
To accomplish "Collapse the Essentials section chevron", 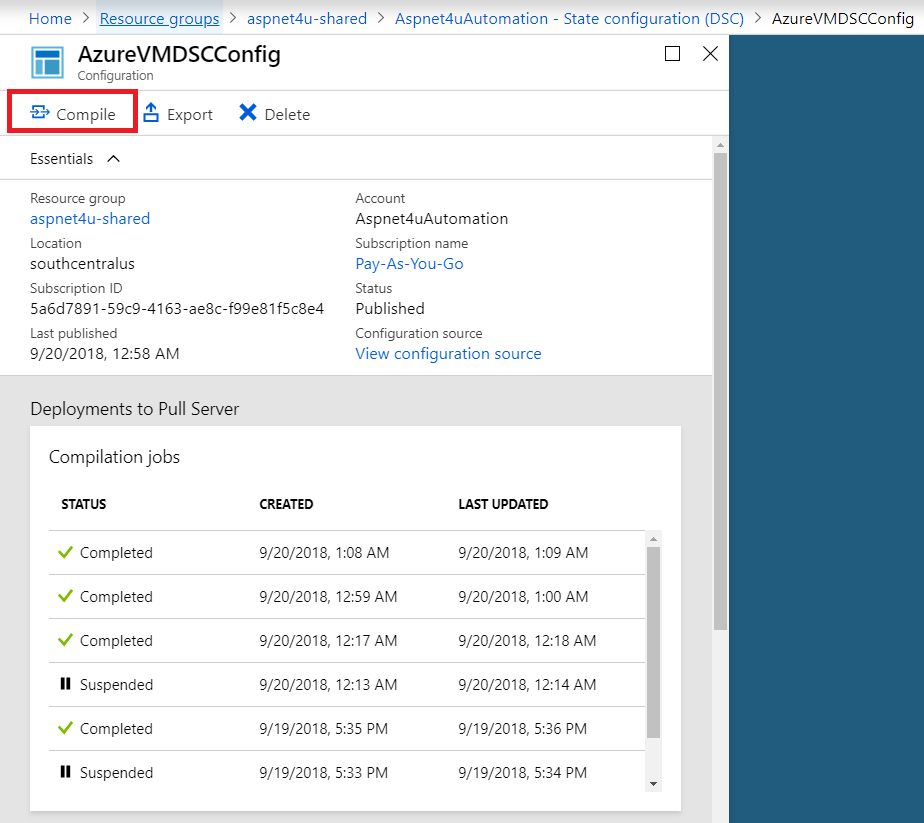I will tap(114, 158).
